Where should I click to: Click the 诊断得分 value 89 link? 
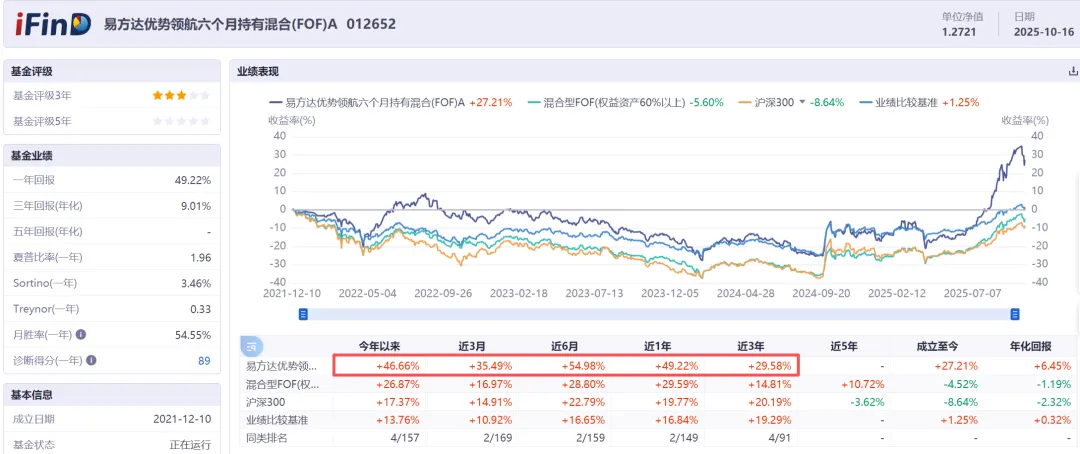(204, 361)
